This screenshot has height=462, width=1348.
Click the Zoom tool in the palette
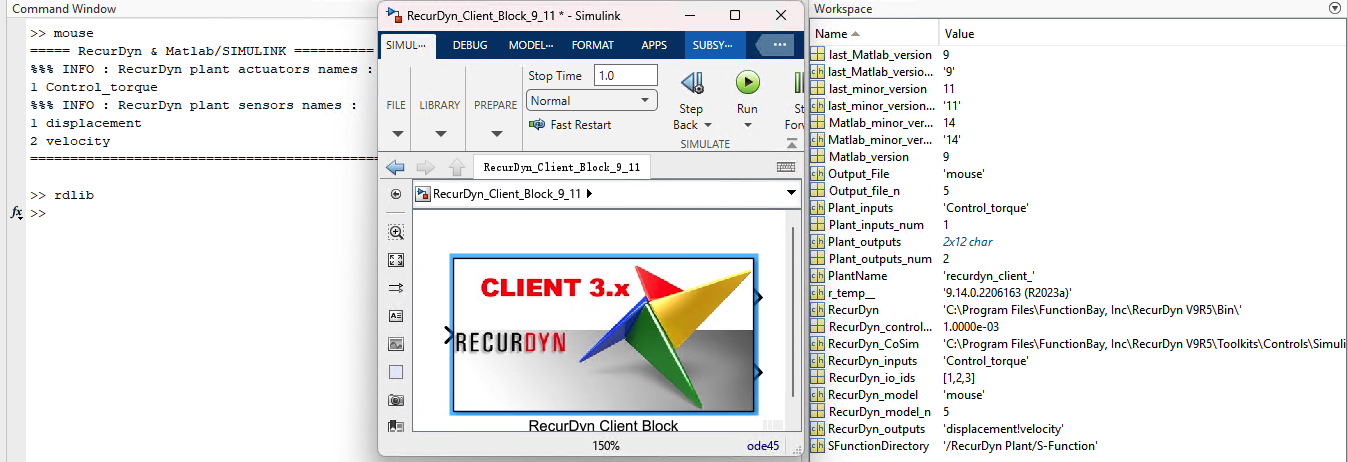396,232
